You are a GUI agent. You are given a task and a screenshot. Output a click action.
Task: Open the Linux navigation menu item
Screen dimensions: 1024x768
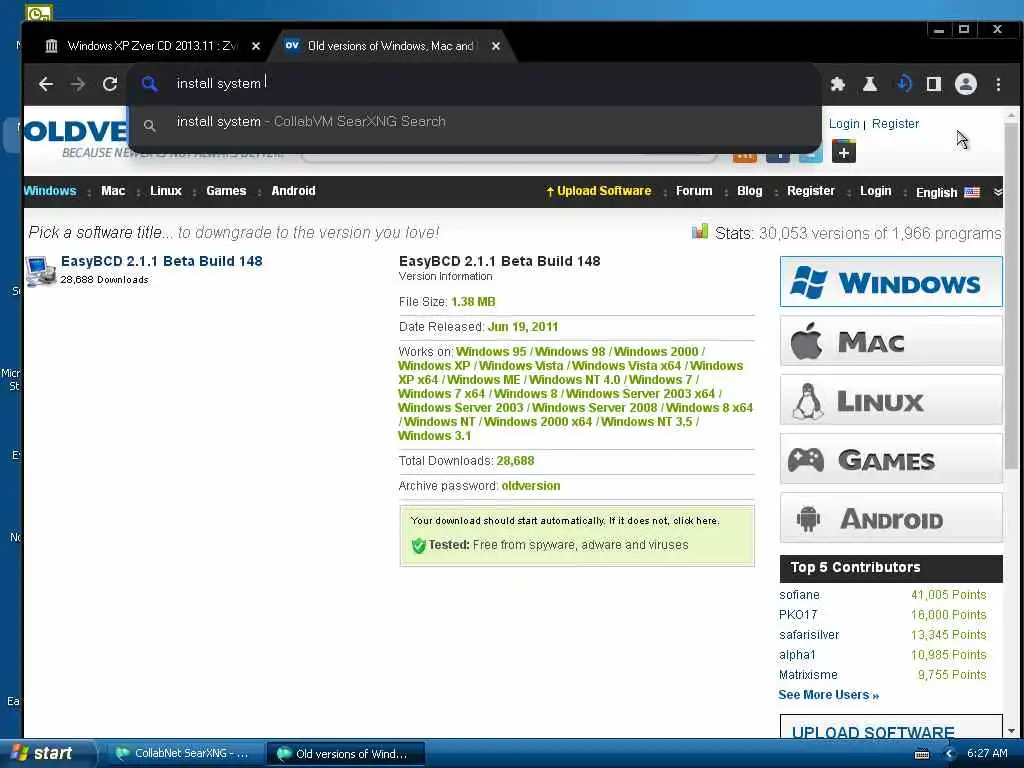point(166,191)
